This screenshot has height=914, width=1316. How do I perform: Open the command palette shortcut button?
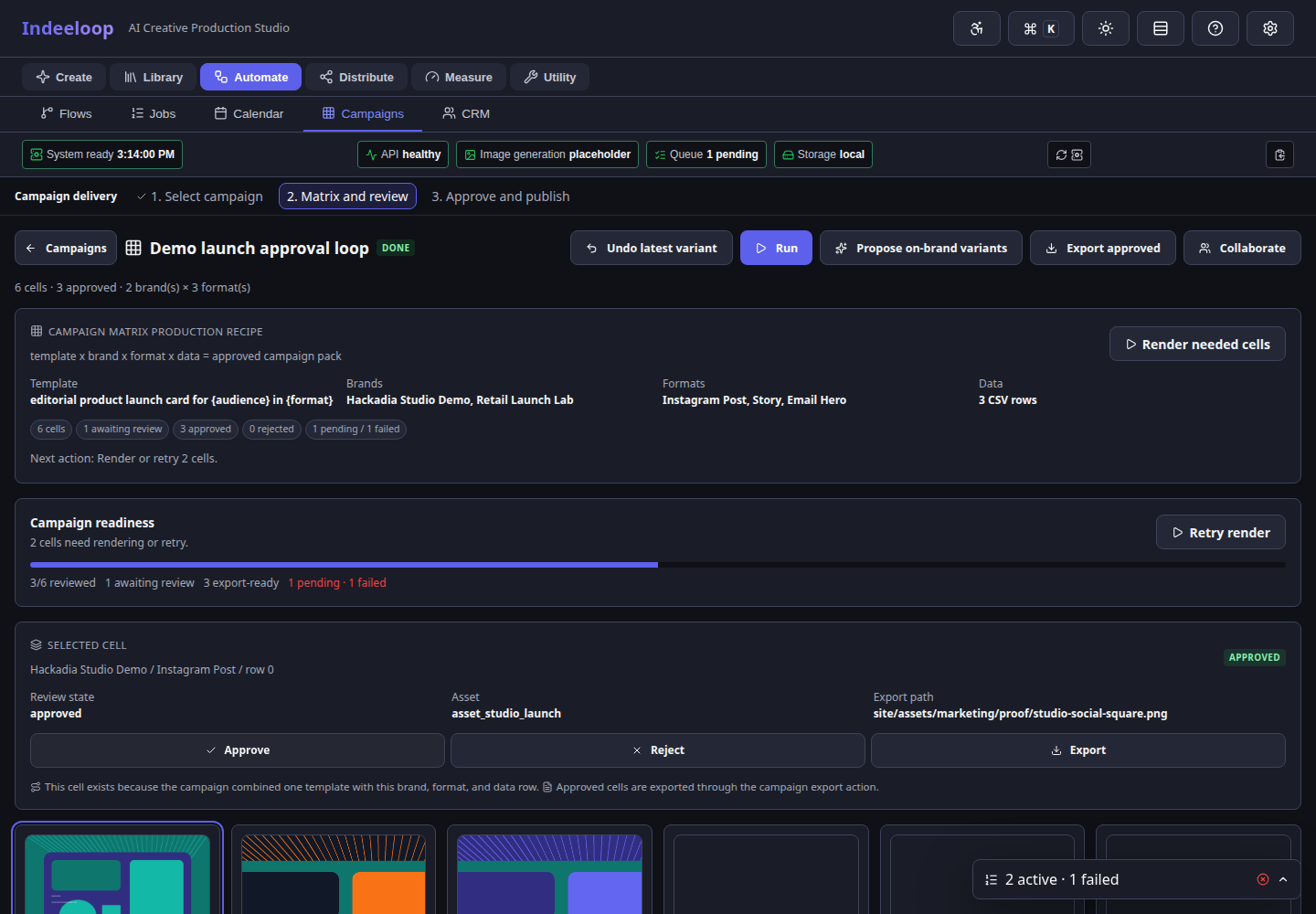click(x=1041, y=28)
